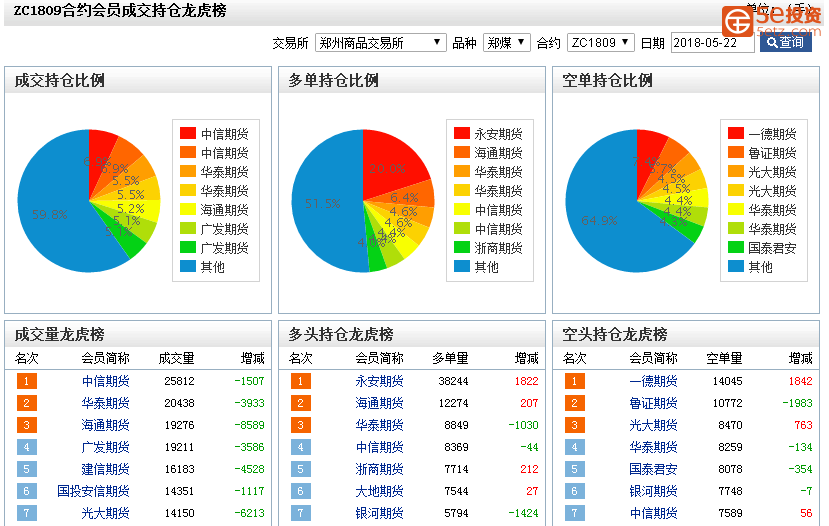Expand the 合约 dropdown showing ZC1809
The height and width of the screenshot is (526, 829).
click(601, 43)
